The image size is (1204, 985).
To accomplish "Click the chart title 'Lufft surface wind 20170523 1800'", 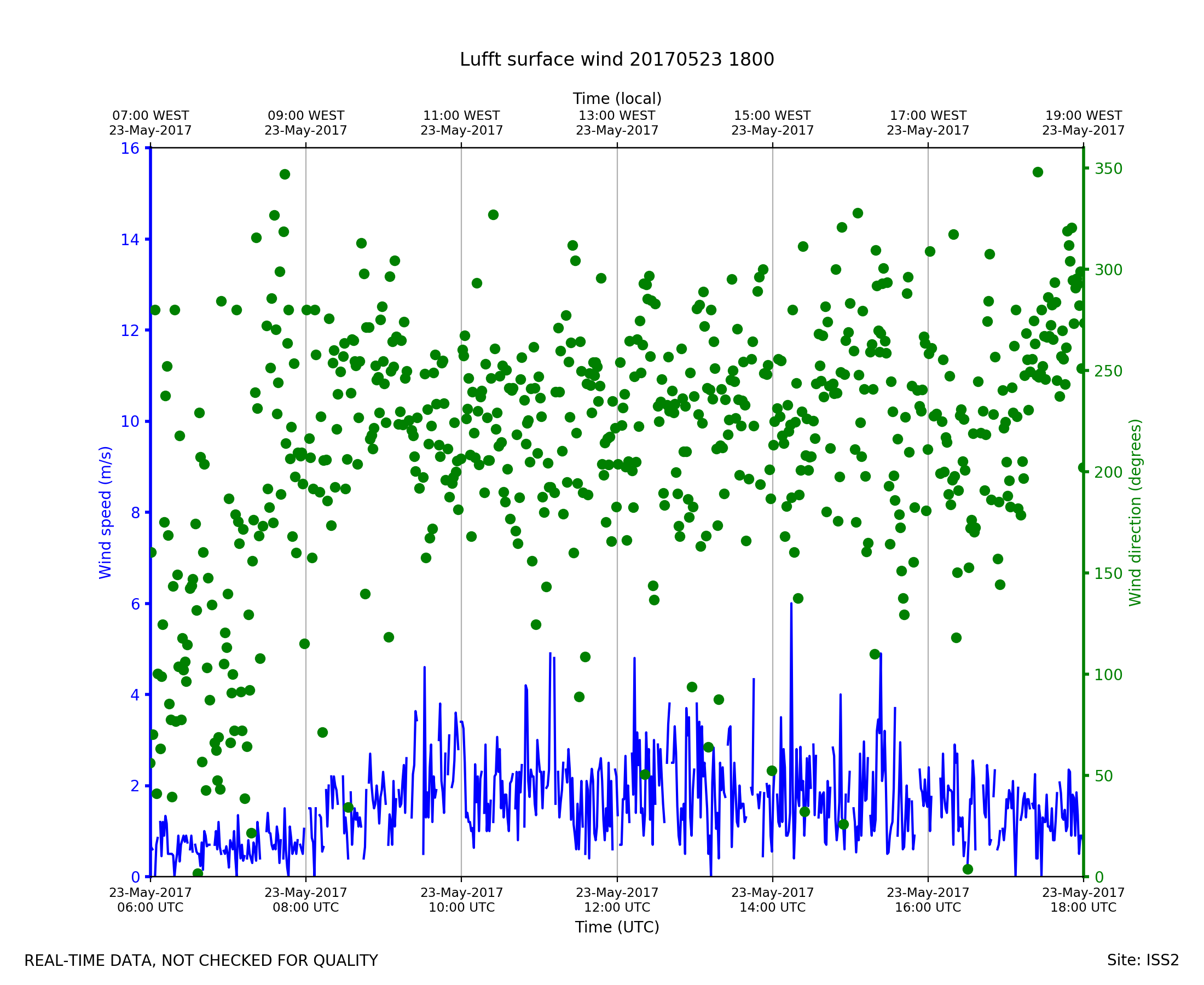I will point(617,60).
